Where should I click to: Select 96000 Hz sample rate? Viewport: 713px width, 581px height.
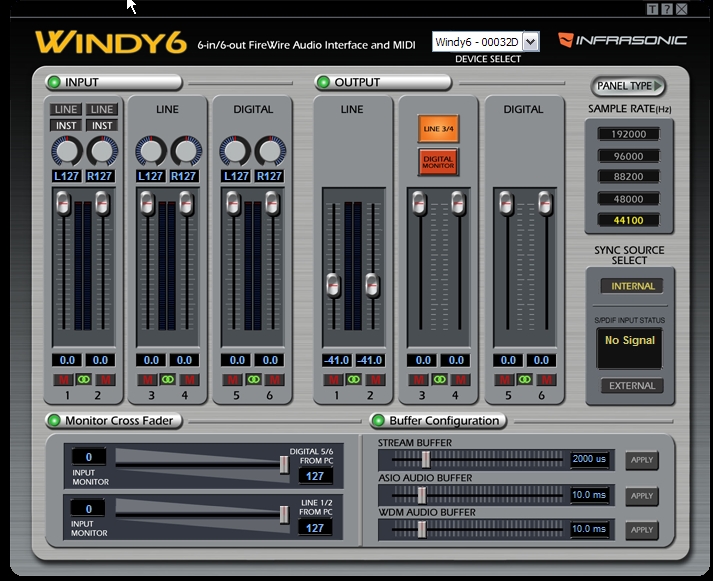click(x=628, y=156)
